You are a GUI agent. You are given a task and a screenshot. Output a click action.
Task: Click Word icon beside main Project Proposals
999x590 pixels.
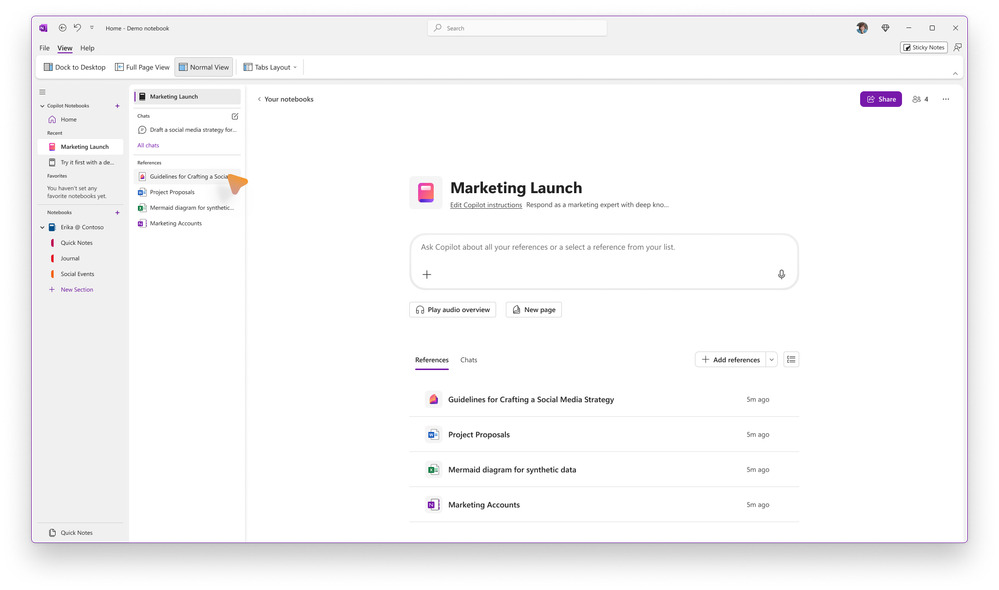pos(433,435)
